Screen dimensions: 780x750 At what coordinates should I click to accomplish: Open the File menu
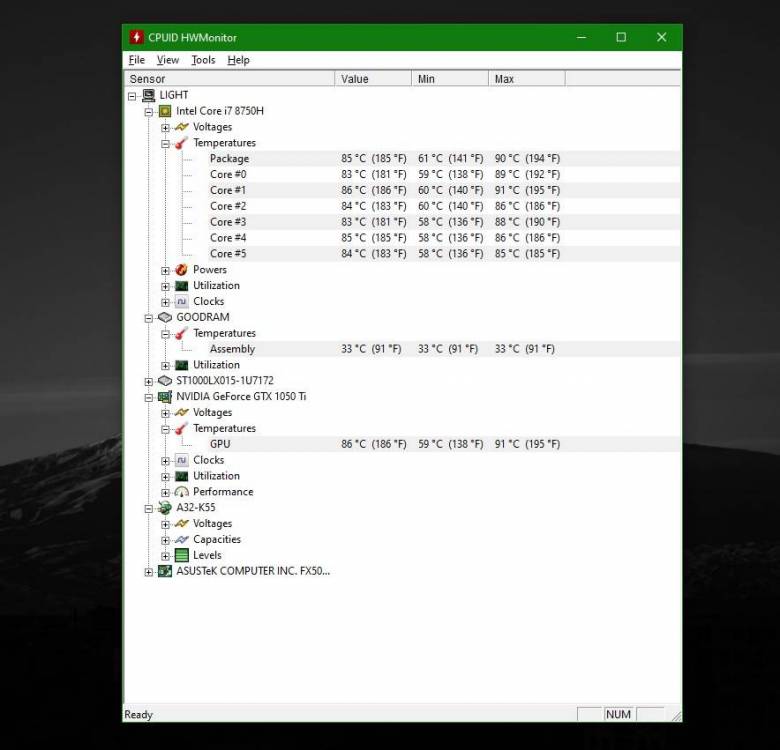137,60
